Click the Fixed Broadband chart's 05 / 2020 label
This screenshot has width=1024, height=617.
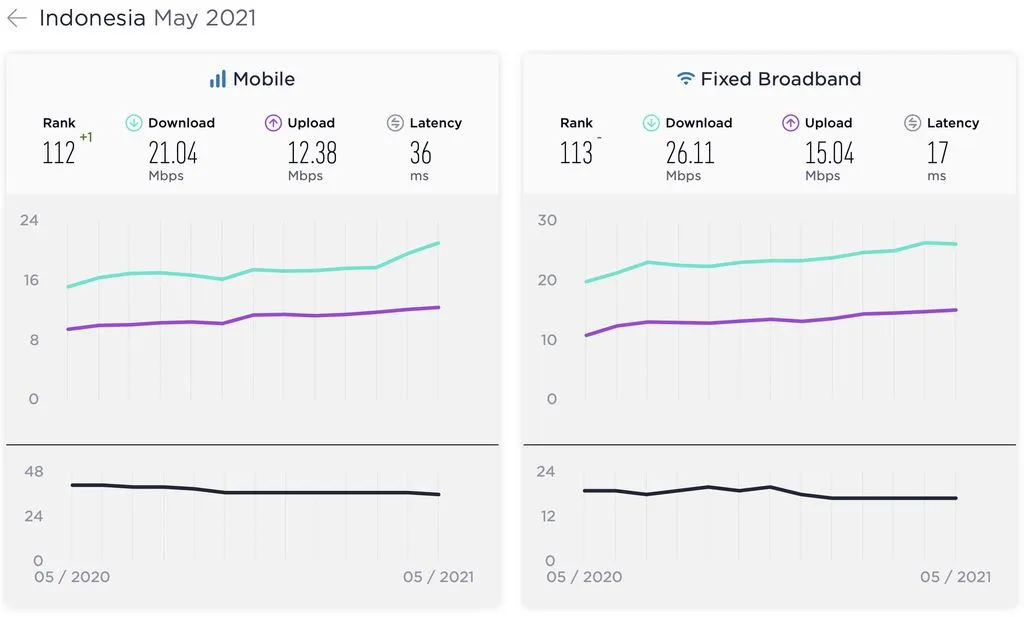point(584,577)
